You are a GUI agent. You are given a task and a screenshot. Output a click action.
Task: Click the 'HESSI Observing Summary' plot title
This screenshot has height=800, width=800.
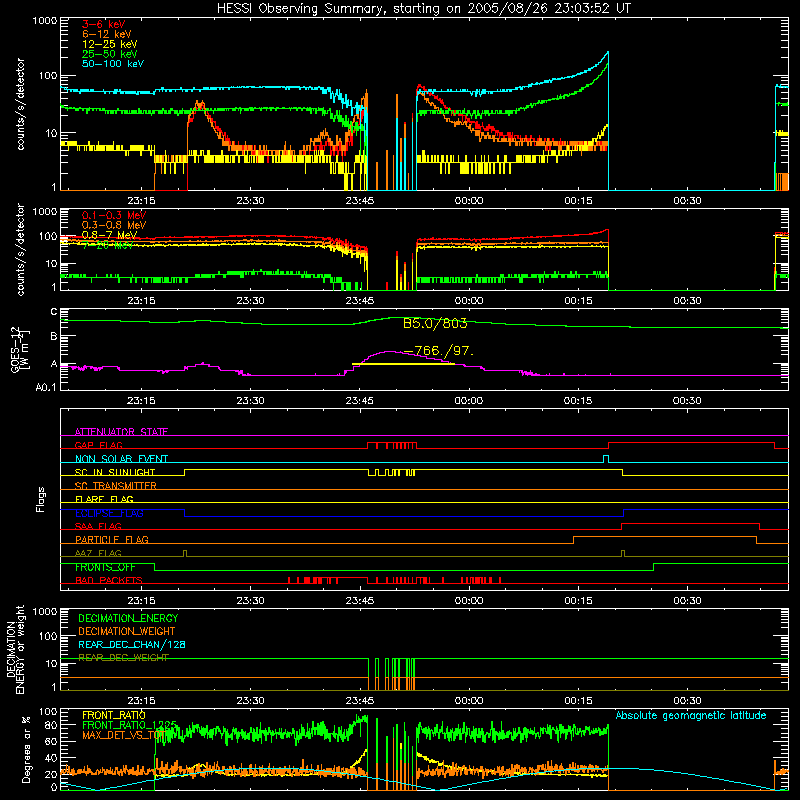(x=424, y=9)
